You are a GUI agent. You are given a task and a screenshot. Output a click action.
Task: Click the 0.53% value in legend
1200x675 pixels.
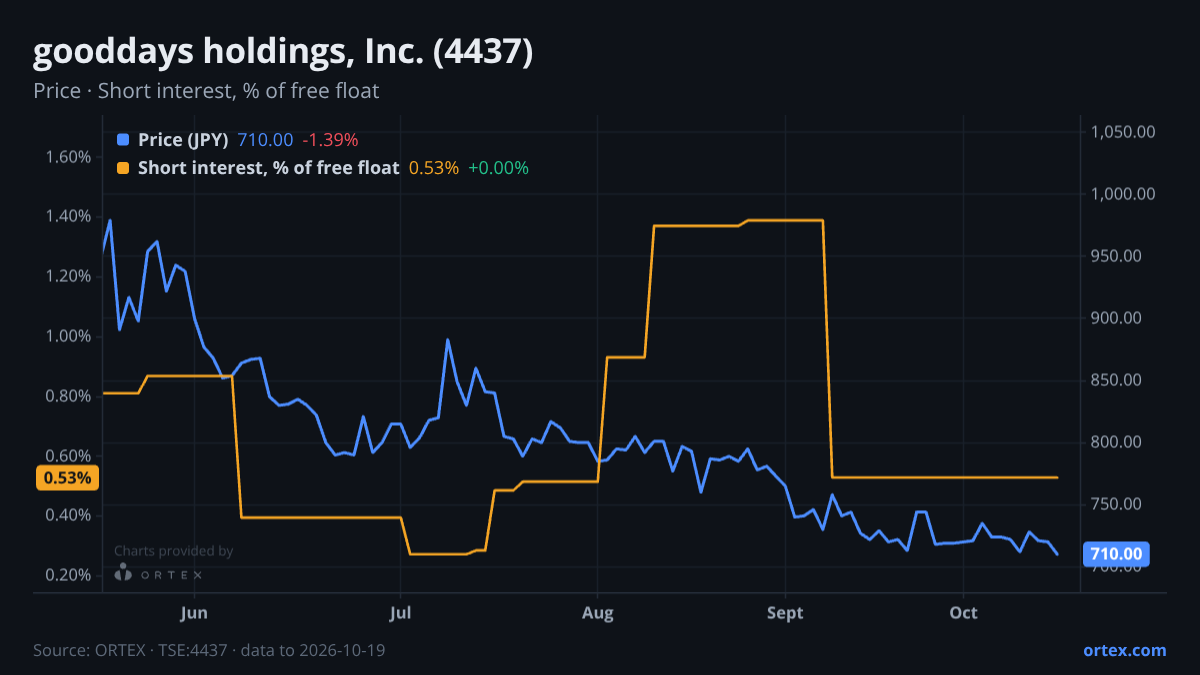tap(434, 168)
